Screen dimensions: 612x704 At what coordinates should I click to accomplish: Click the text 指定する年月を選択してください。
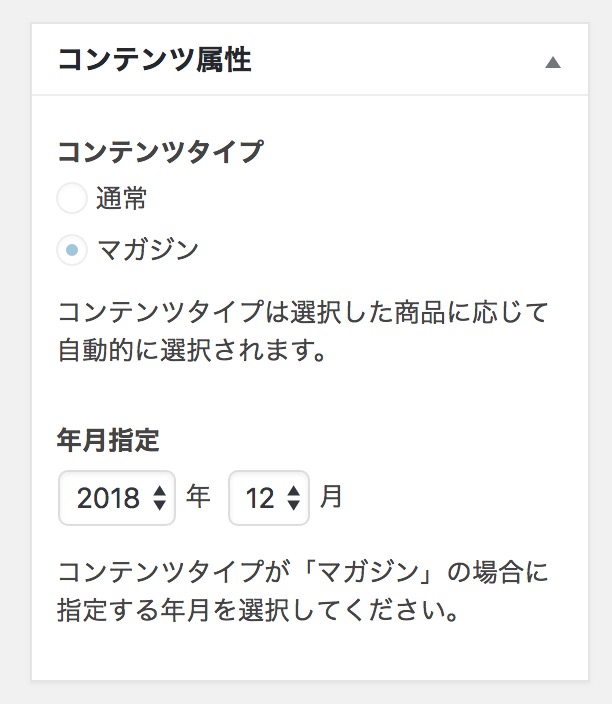(x=258, y=610)
